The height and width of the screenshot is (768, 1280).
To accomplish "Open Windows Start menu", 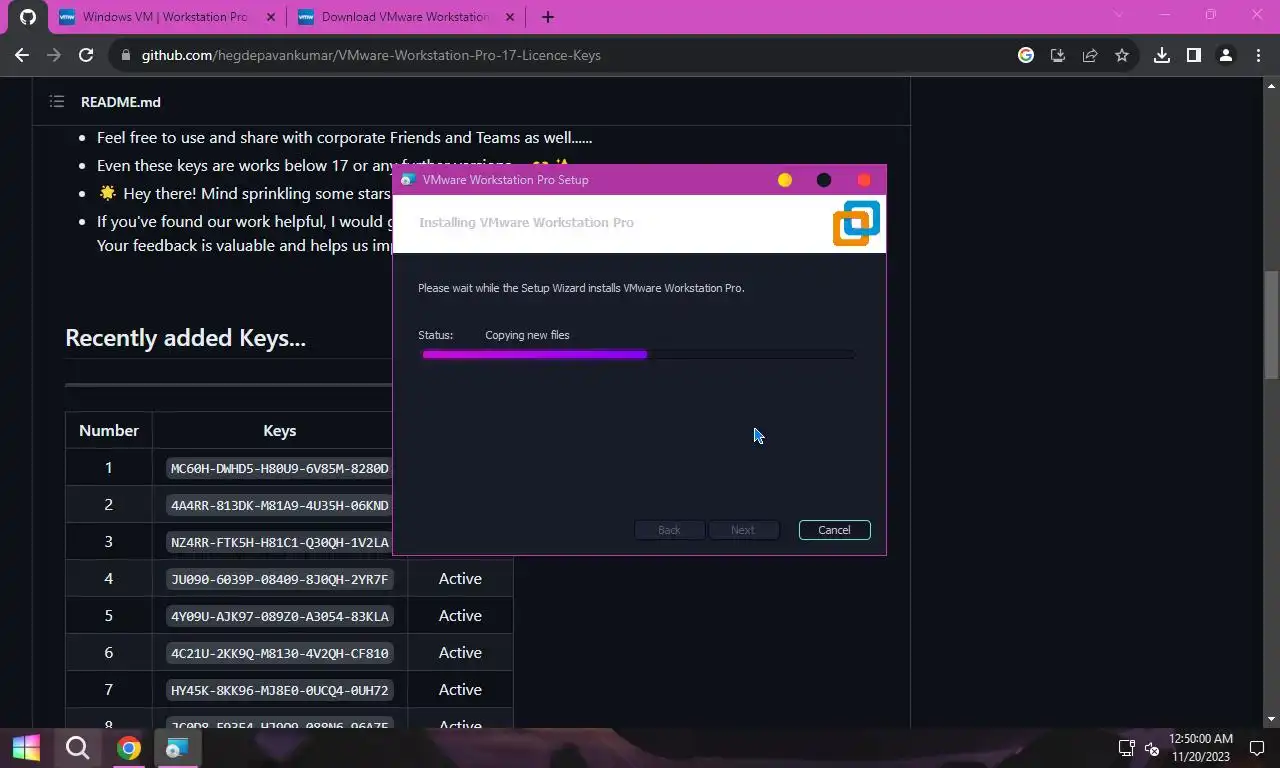I will click(x=26, y=748).
